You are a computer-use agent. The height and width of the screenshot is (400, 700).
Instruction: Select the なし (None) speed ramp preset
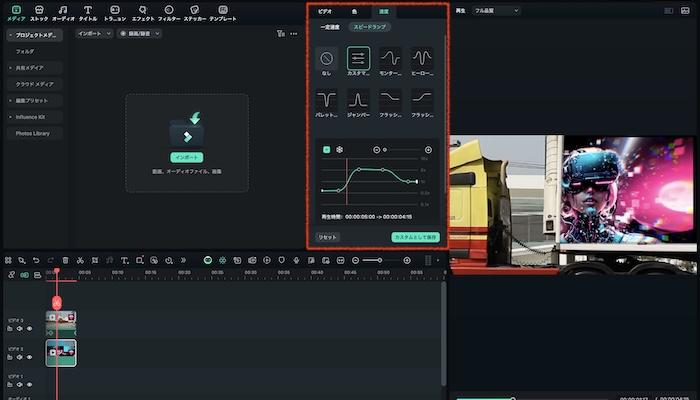[x=326, y=59]
